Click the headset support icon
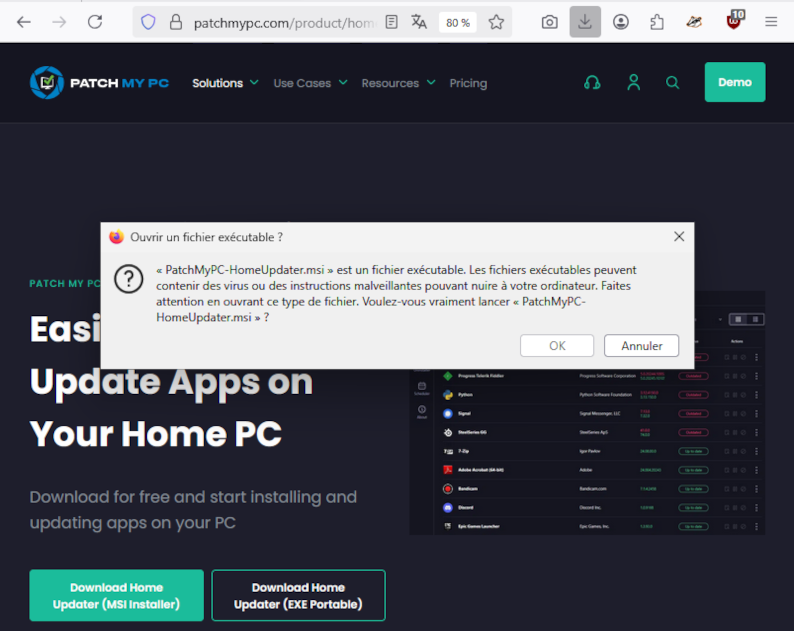Viewport: 794px width, 631px height. [x=592, y=83]
